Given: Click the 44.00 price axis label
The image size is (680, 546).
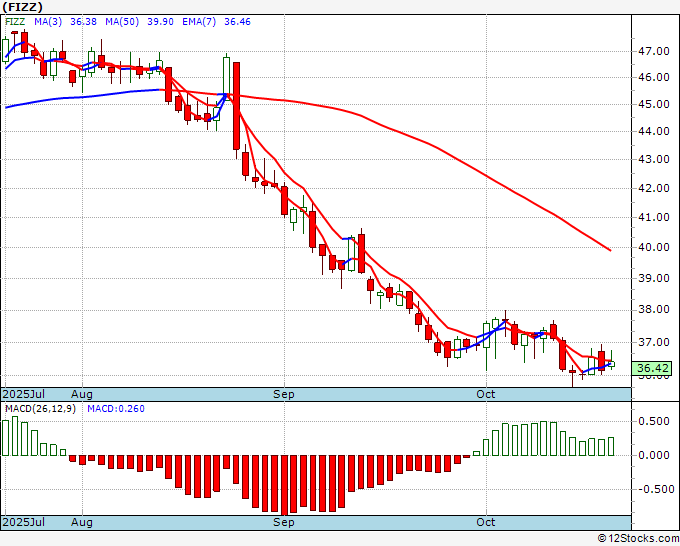Looking at the screenshot, I should click(654, 131).
